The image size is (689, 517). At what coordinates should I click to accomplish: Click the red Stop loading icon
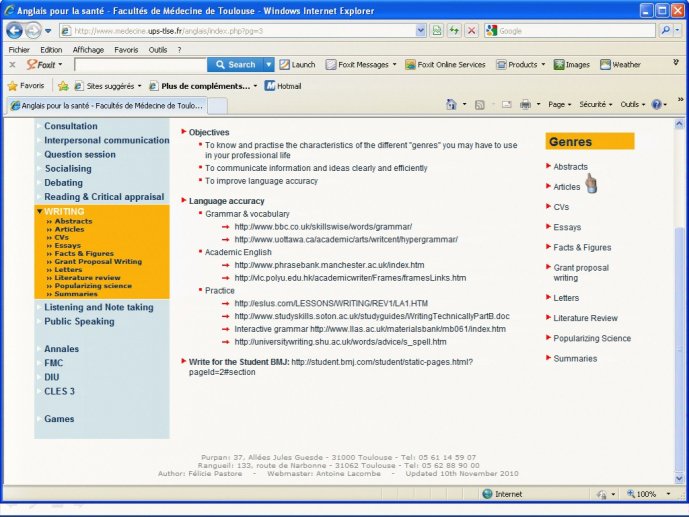pos(471,31)
